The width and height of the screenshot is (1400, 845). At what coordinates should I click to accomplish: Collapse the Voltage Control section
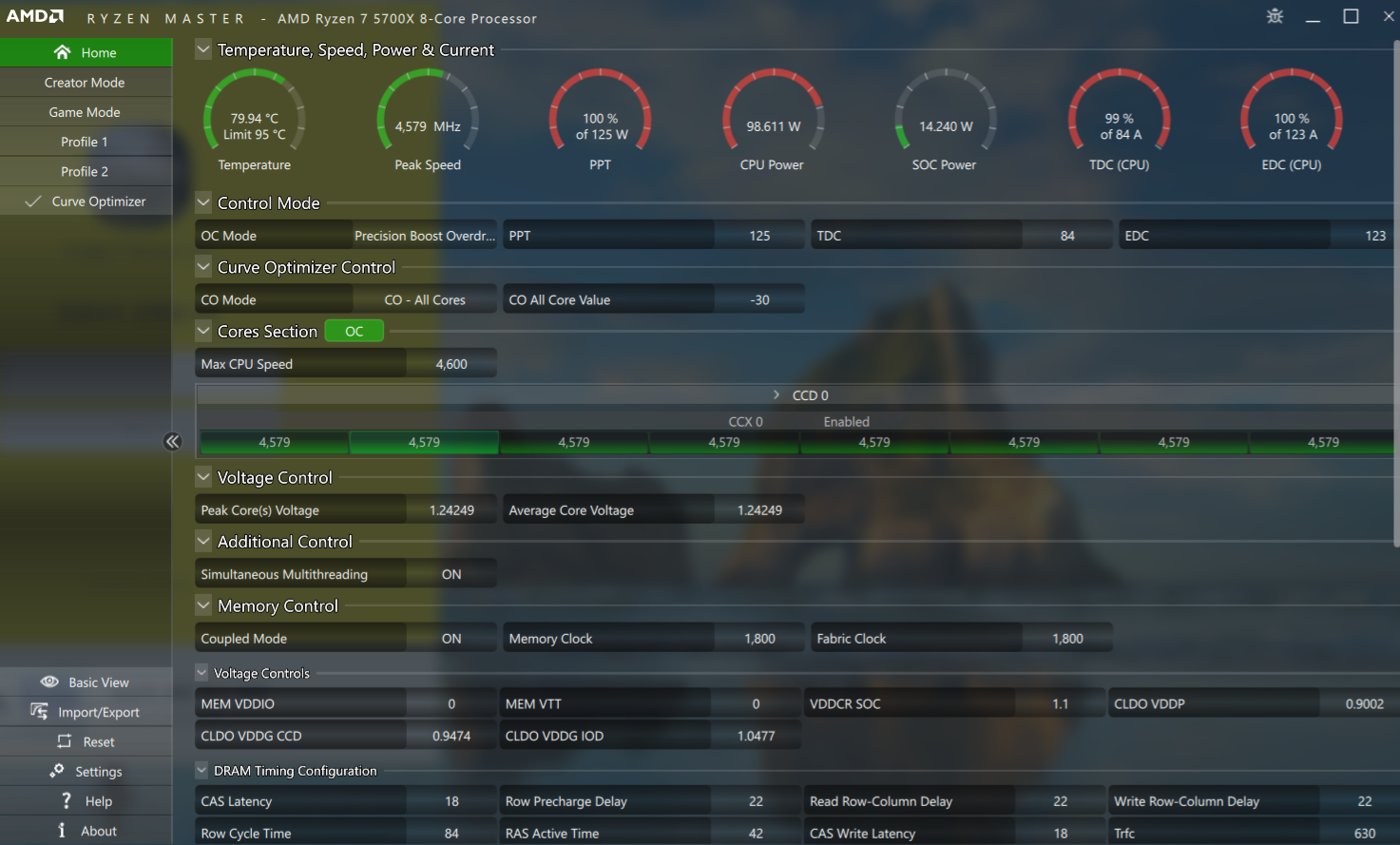click(203, 477)
